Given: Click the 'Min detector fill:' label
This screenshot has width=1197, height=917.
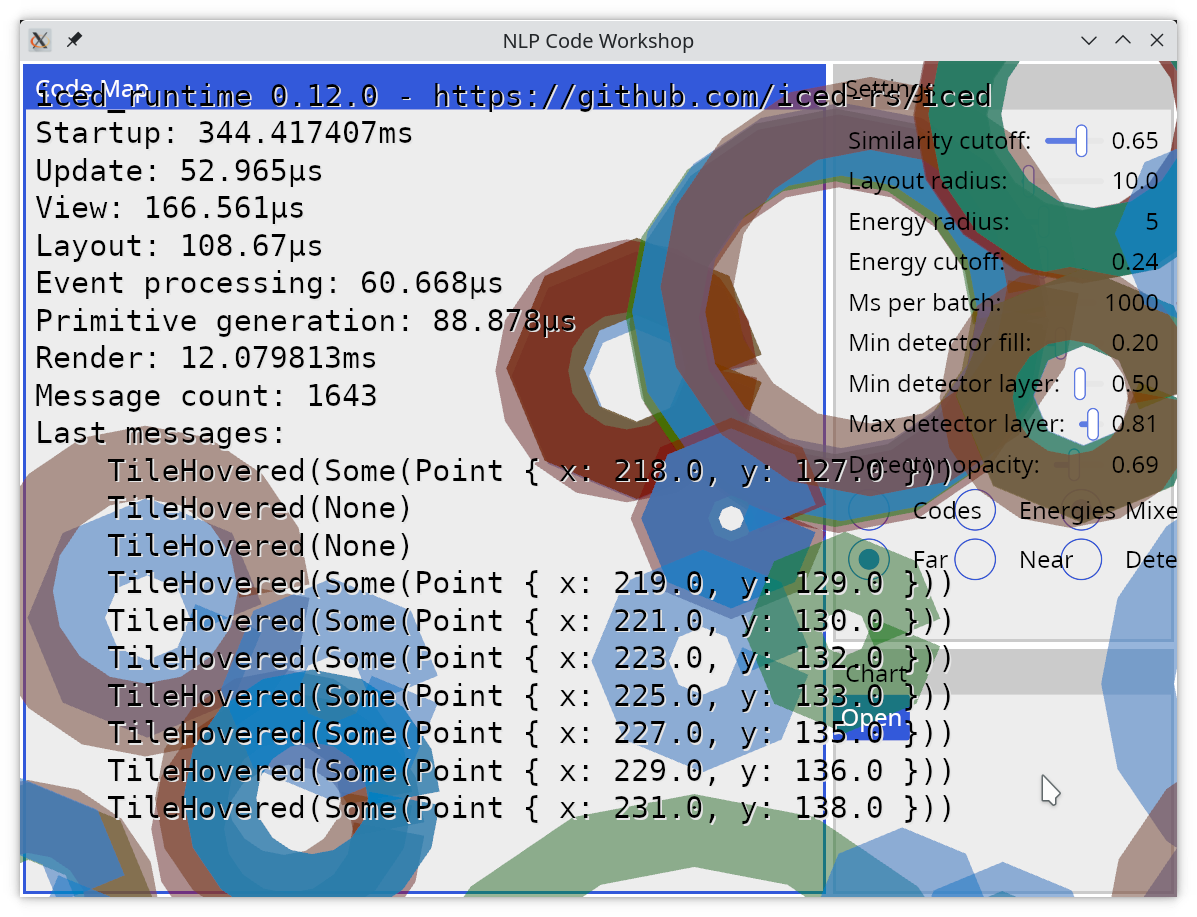Looking at the screenshot, I should 940,343.
